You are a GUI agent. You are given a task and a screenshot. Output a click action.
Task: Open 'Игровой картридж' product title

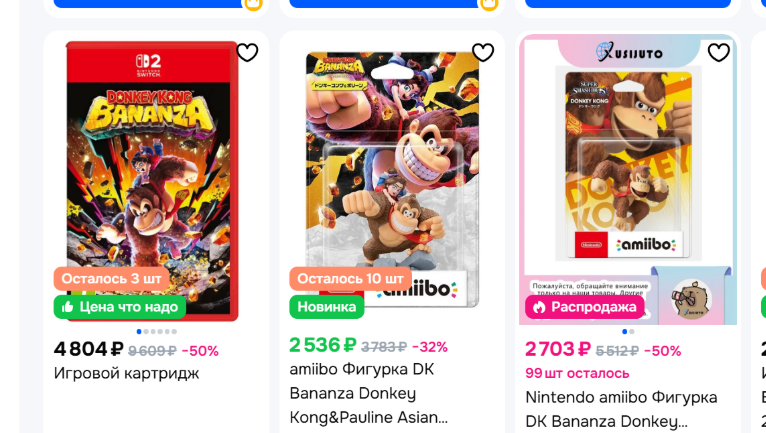pyautogui.click(x=127, y=373)
